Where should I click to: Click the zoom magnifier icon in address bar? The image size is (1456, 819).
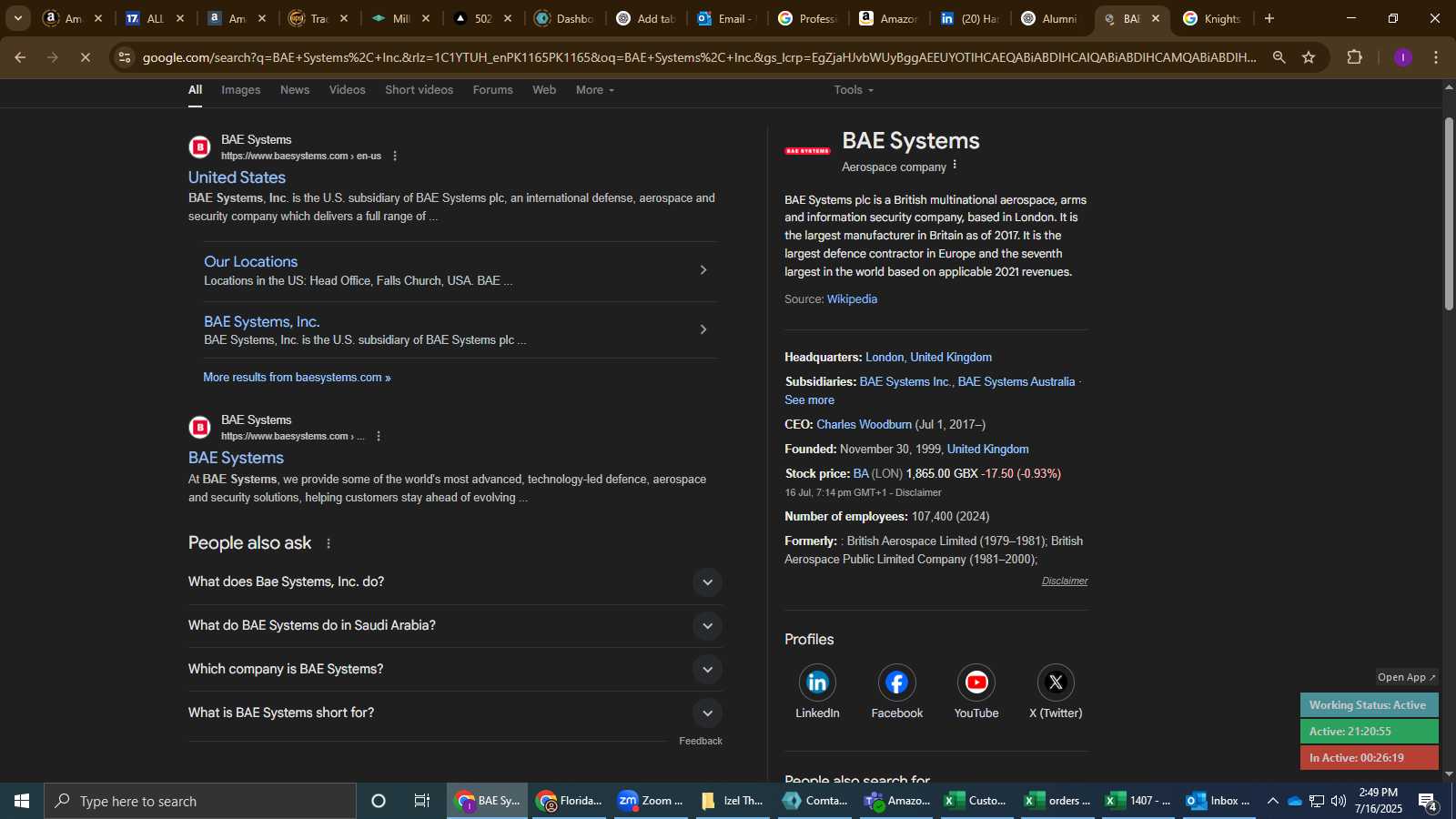click(x=1279, y=57)
